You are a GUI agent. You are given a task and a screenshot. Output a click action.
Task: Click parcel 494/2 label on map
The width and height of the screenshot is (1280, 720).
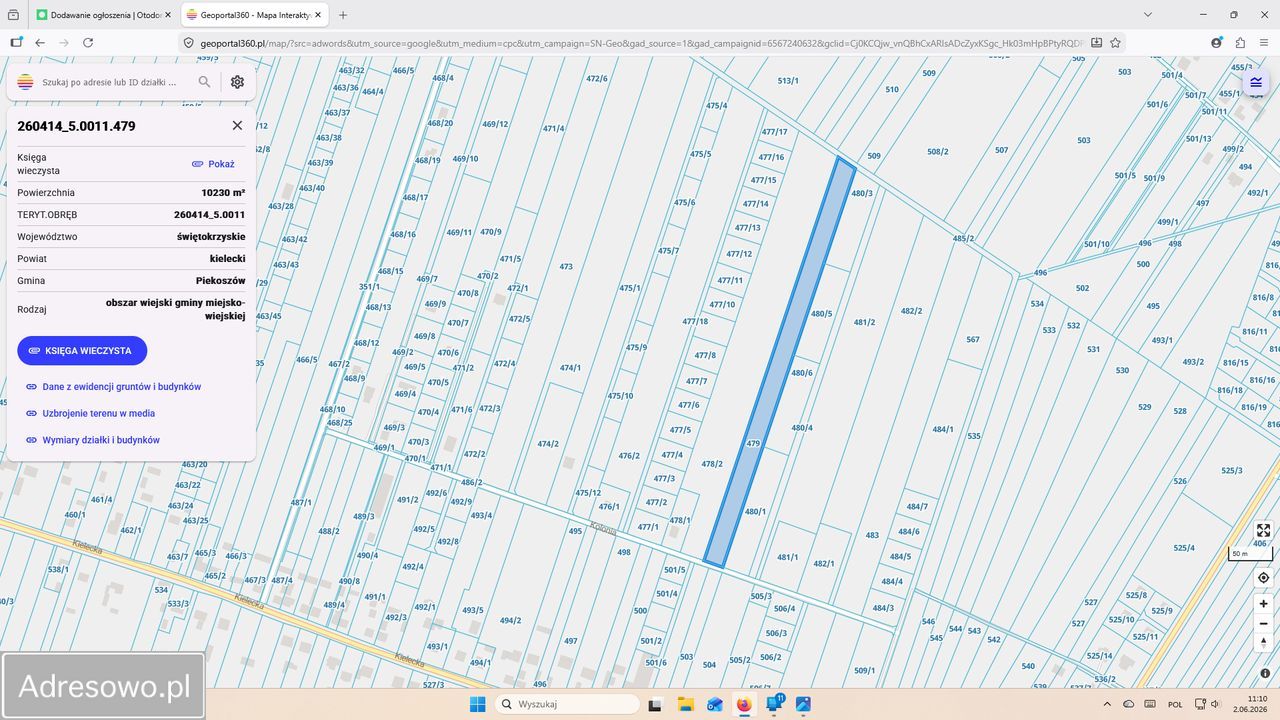511,620
